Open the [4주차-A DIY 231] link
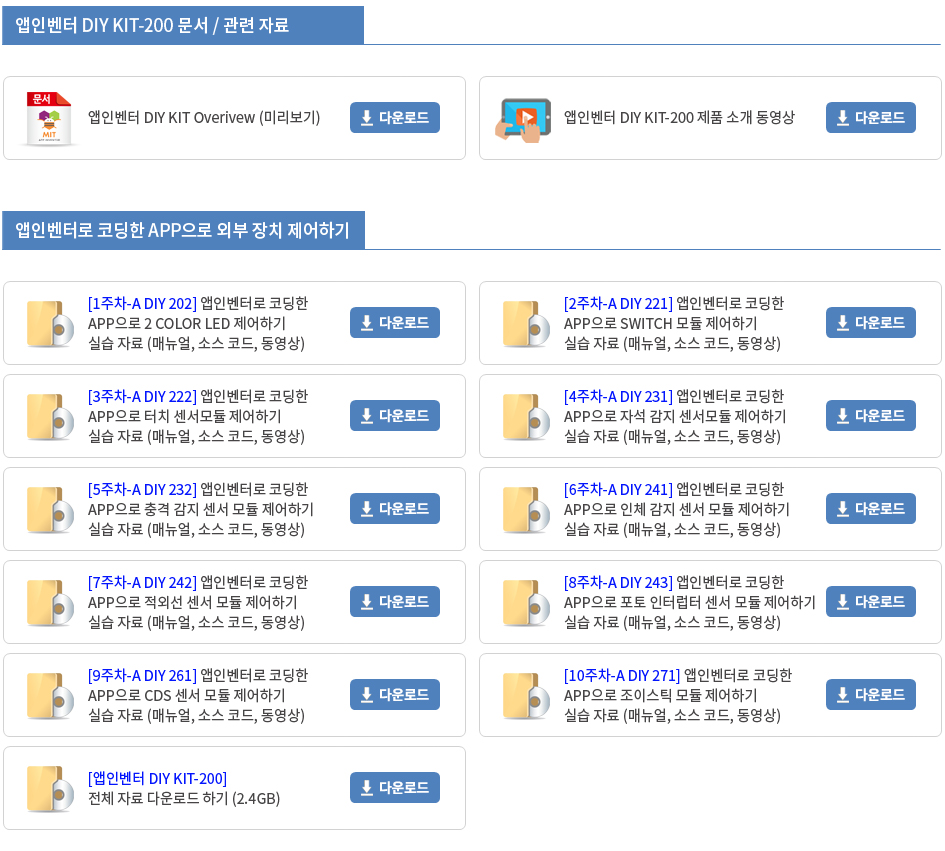Screen dimensions: 945x851 (618, 396)
